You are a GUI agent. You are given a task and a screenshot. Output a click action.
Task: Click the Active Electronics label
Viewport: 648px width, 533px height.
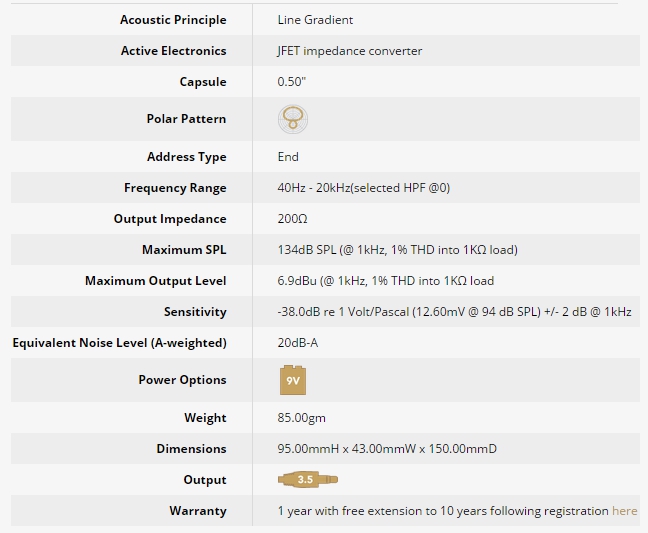(x=174, y=51)
